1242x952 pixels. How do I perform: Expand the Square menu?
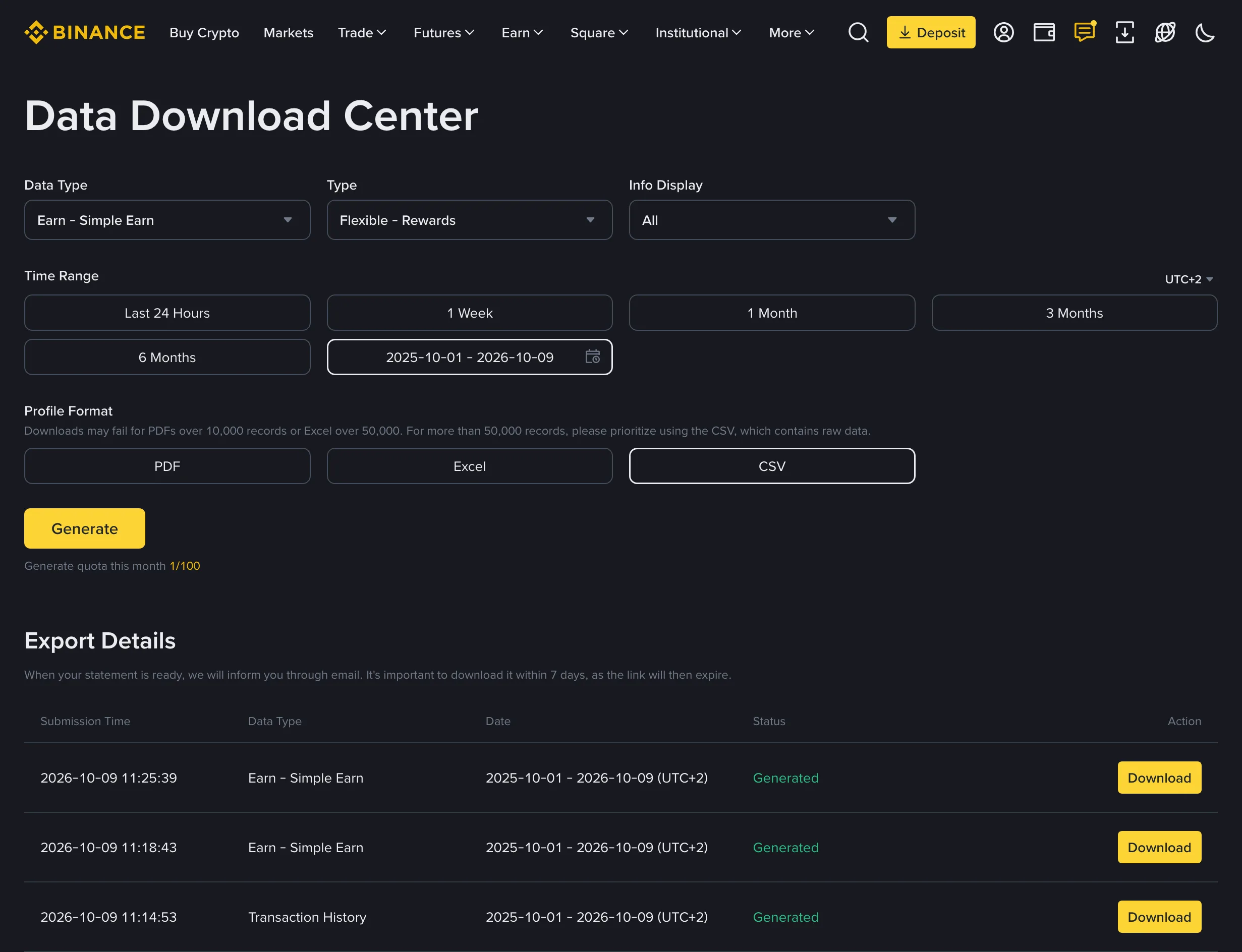[599, 33]
